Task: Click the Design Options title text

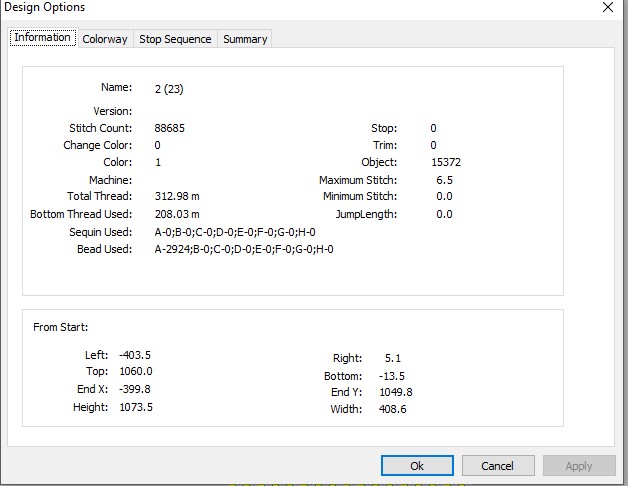Action: pyautogui.click(x=44, y=7)
